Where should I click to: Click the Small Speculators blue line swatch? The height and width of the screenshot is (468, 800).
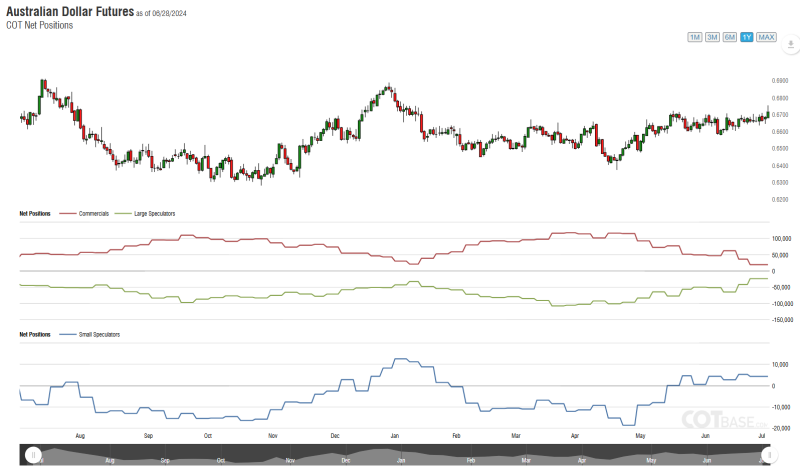point(68,334)
